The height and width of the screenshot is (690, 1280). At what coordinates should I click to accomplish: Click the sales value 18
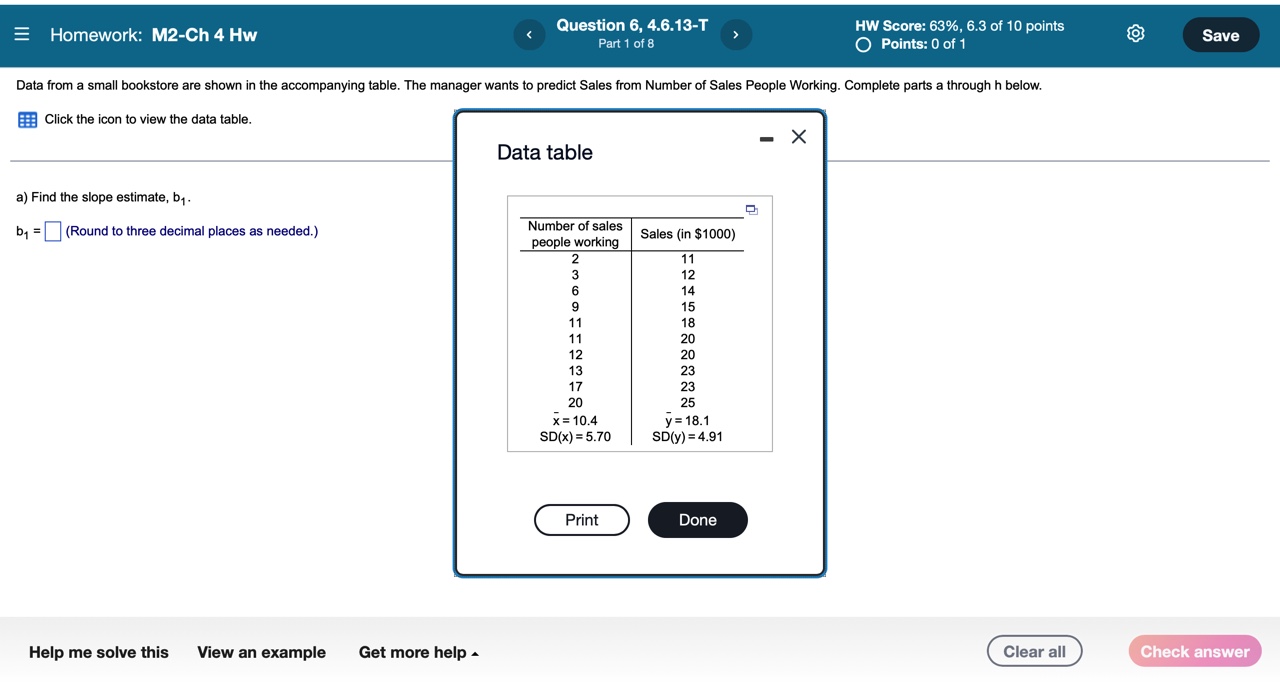[688, 323]
